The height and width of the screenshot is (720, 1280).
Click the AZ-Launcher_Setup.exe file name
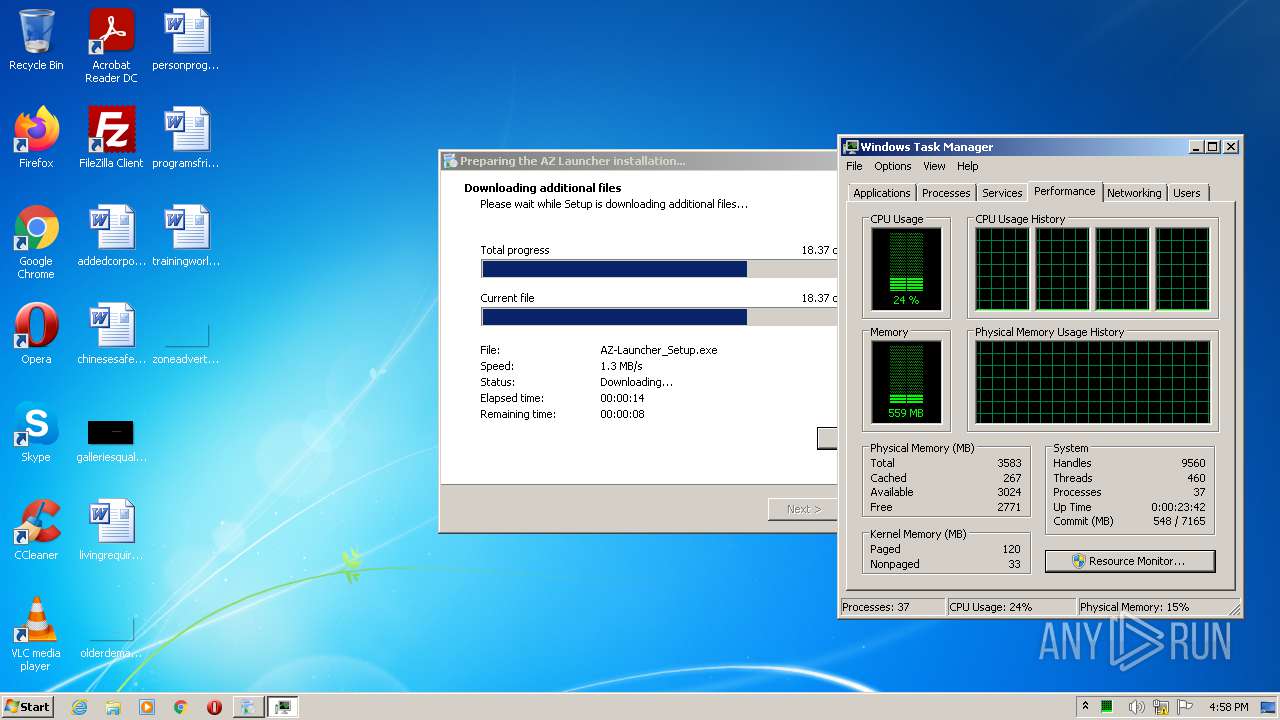point(659,350)
